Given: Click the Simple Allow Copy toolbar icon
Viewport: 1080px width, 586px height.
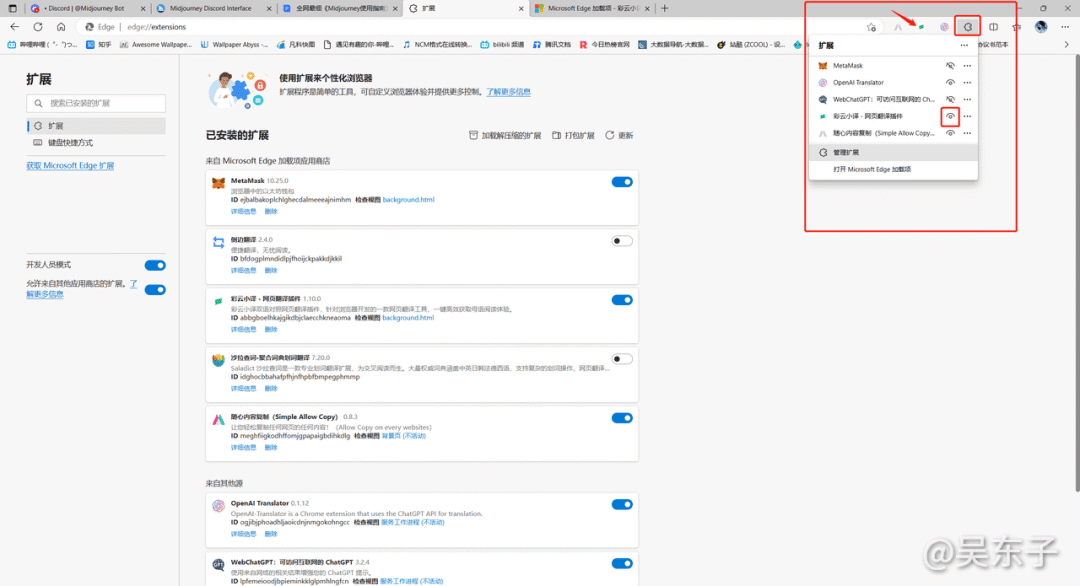Looking at the screenshot, I should pyautogui.click(x=898, y=27).
